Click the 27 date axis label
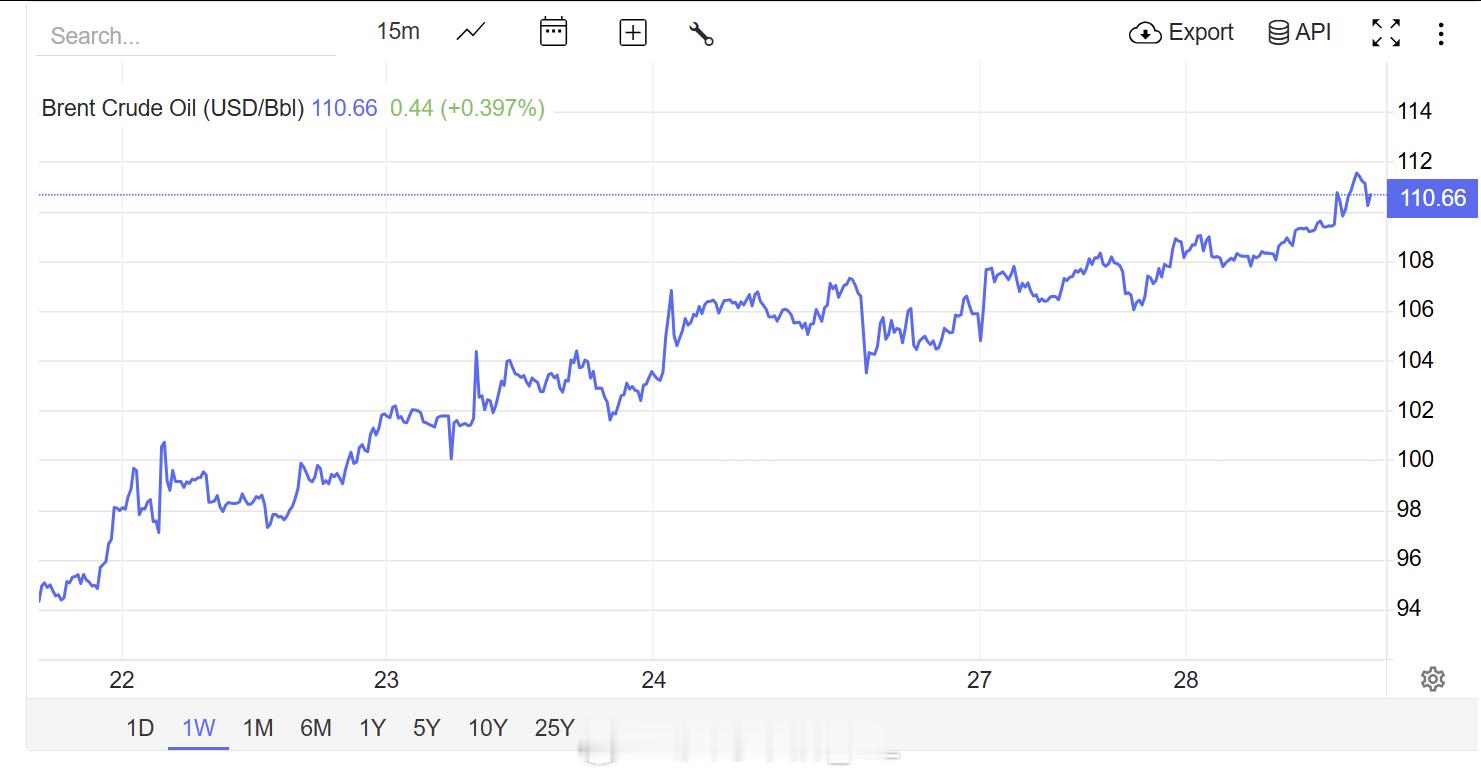 tap(979, 680)
